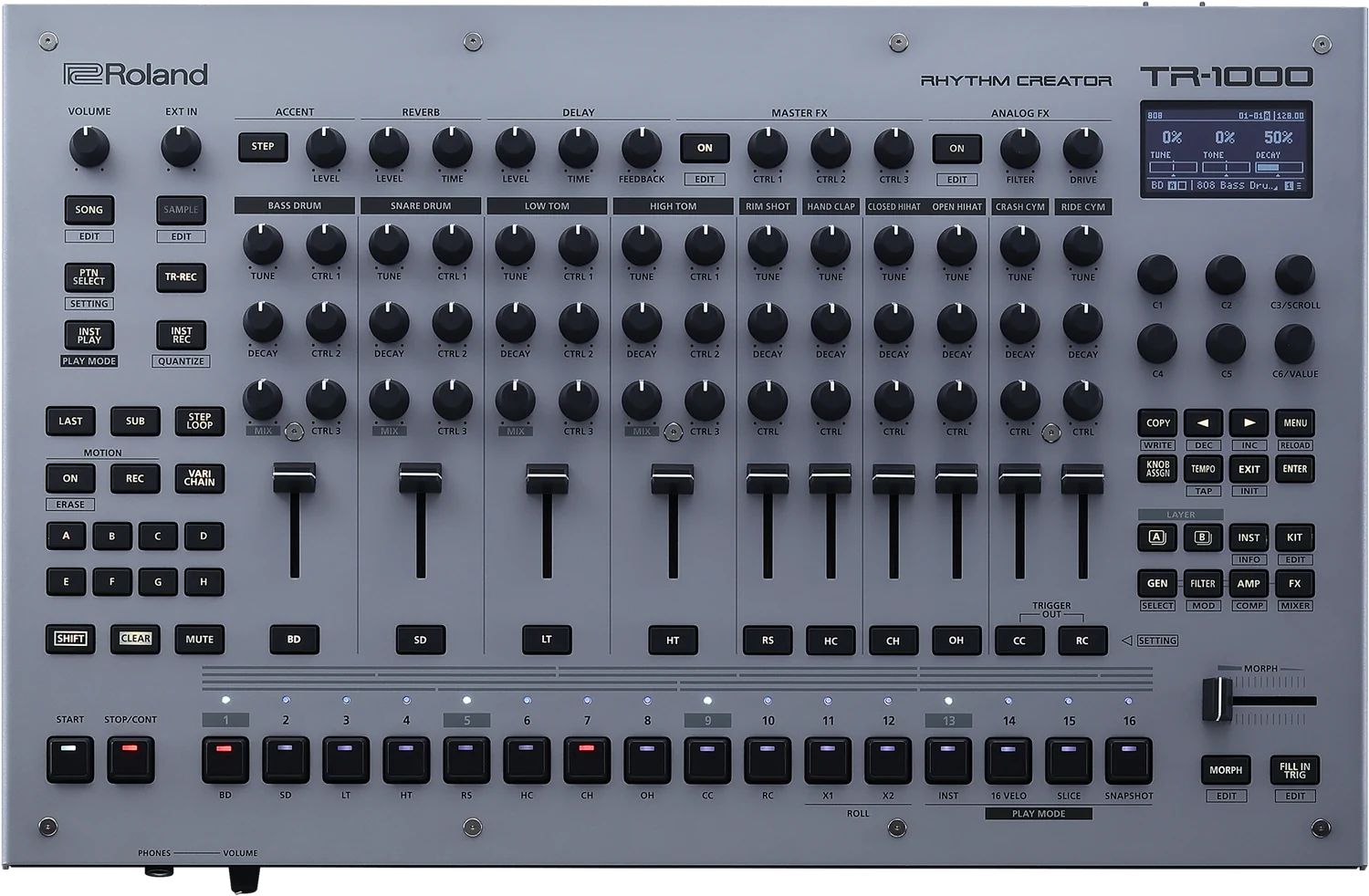1369x896 pixels.
Task: Select the SD instrument button
Action: coord(420,640)
